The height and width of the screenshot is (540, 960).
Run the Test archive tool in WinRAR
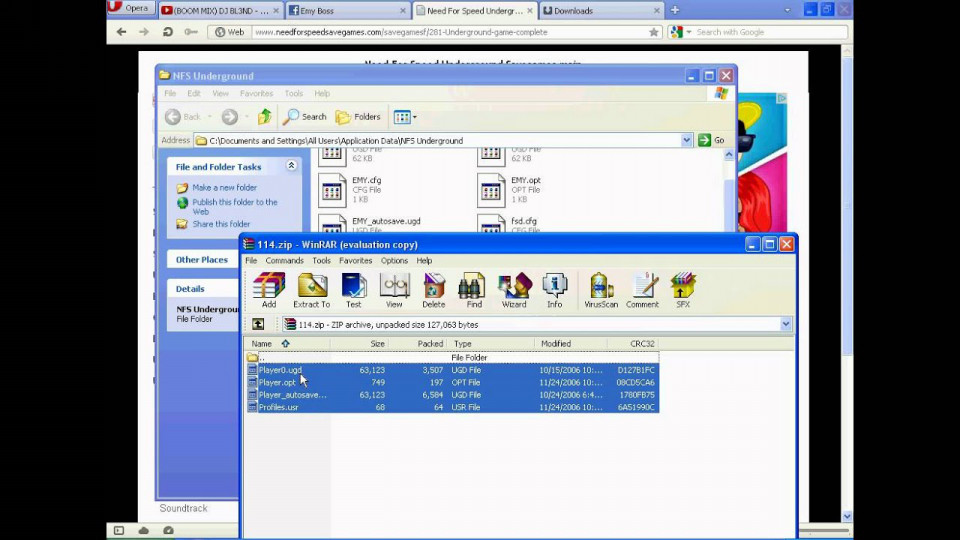(x=353, y=290)
